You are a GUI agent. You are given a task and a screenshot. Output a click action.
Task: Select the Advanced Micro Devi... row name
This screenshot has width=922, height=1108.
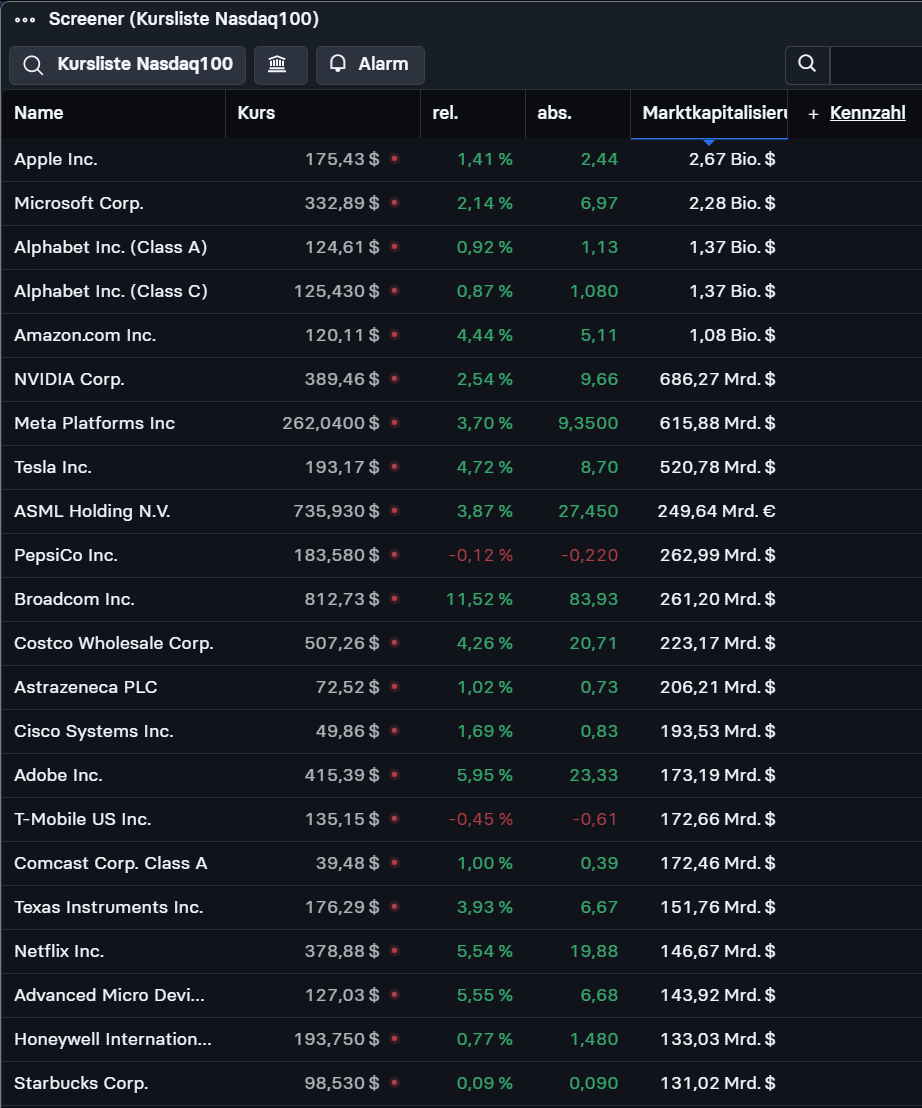(110, 995)
